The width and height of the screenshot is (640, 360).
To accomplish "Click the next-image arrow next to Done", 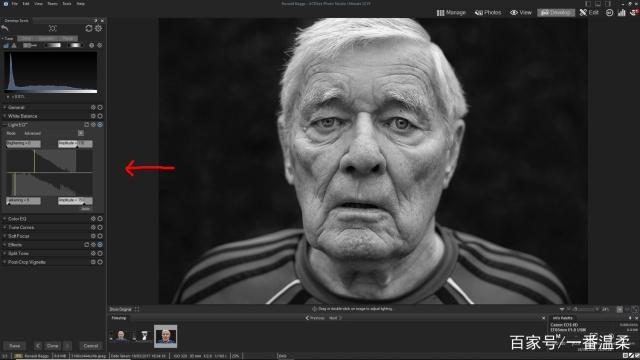I will coord(67,346).
